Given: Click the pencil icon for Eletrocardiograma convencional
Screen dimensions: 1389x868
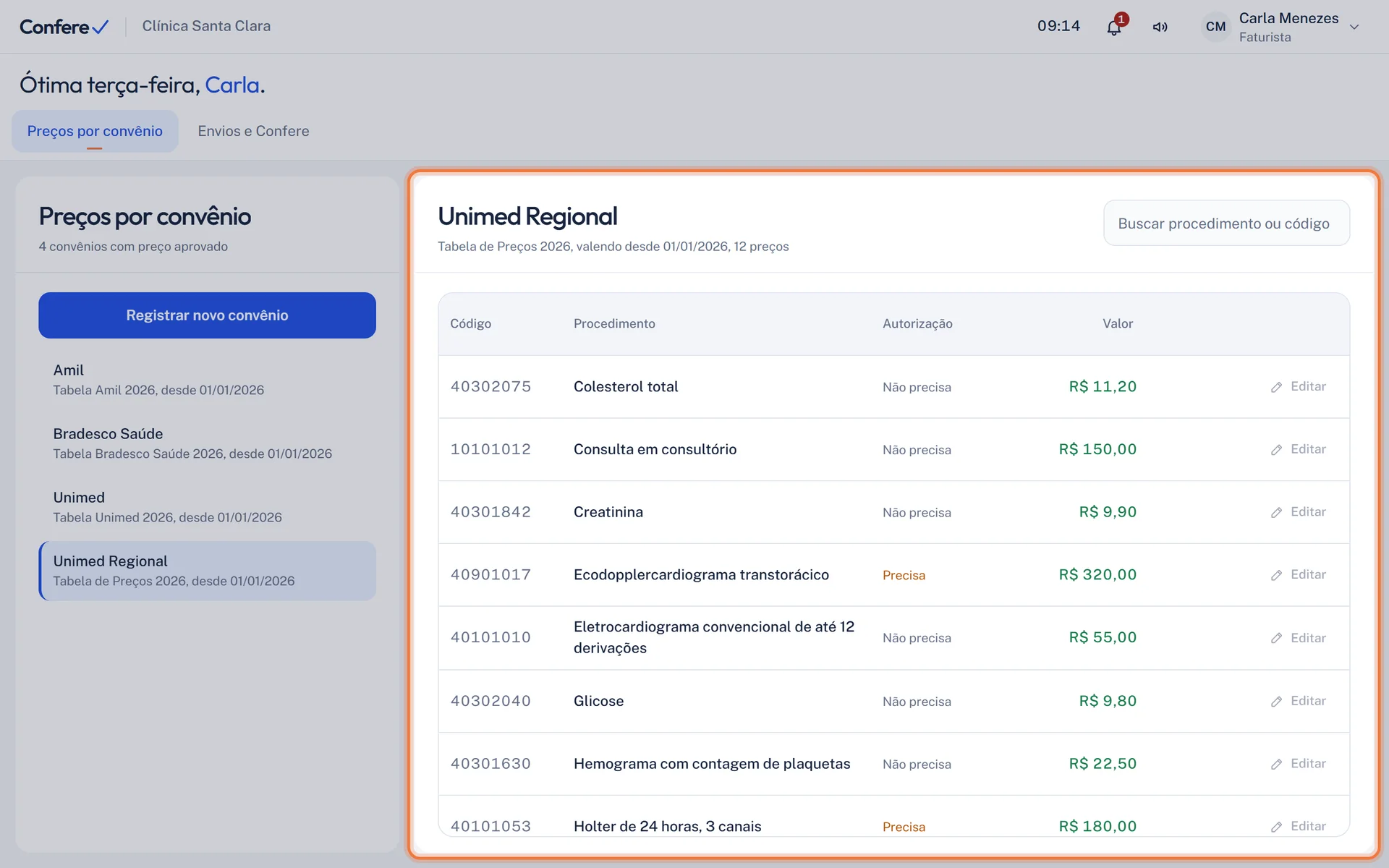Looking at the screenshot, I should (x=1277, y=638).
